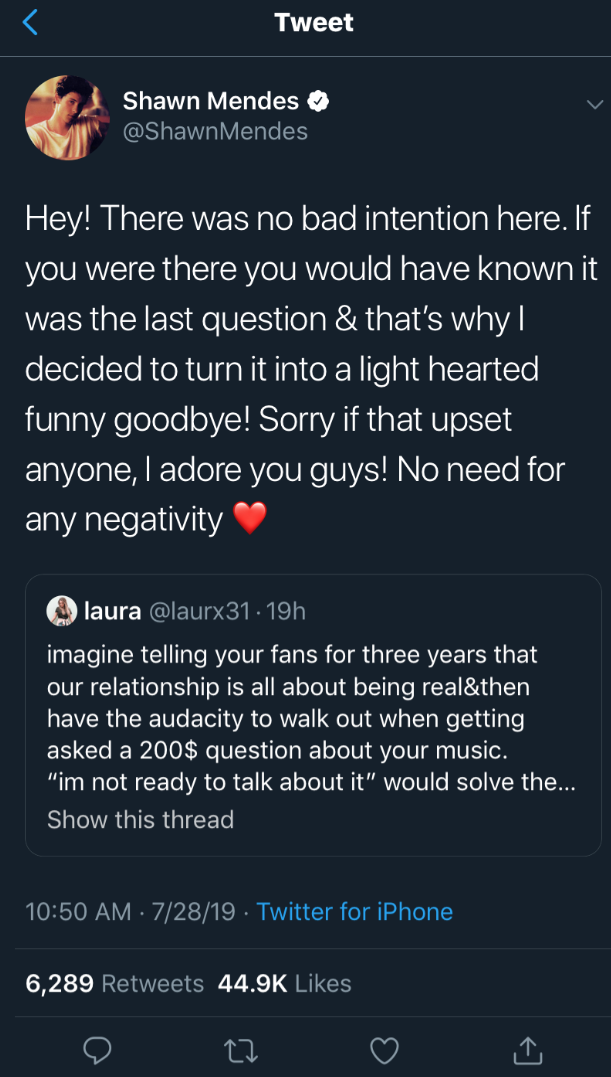This screenshot has width=611, height=1077.
Task: Open the share icon options
Action: point(527,1049)
